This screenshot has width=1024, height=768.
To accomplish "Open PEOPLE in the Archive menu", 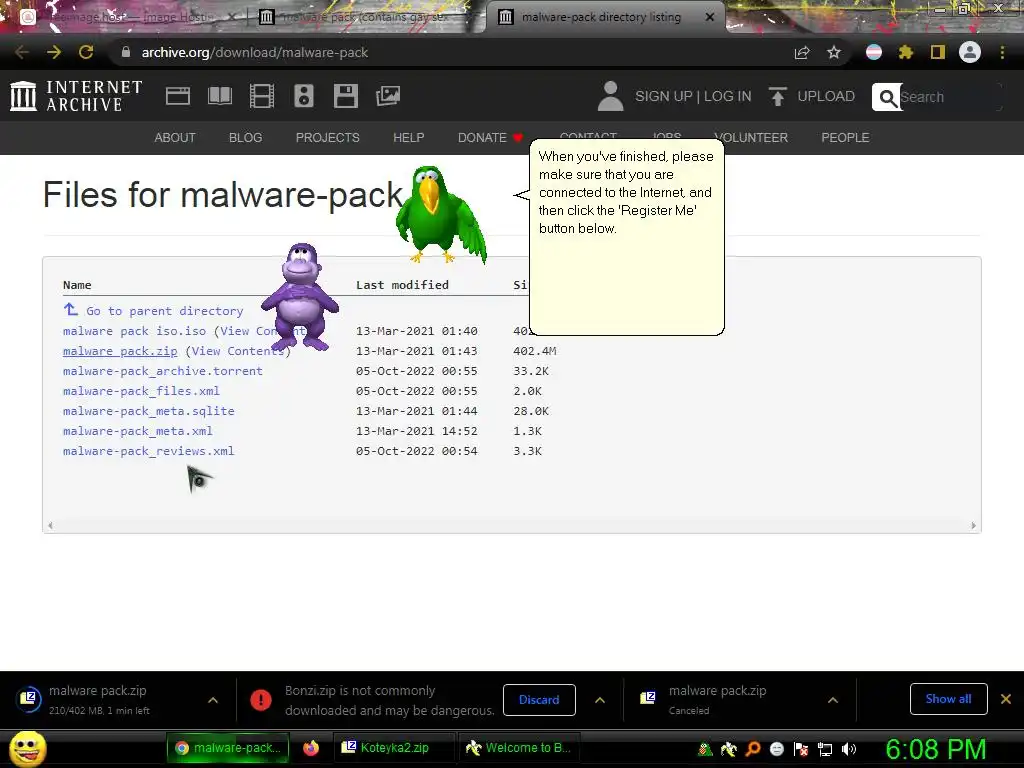I will pos(845,138).
